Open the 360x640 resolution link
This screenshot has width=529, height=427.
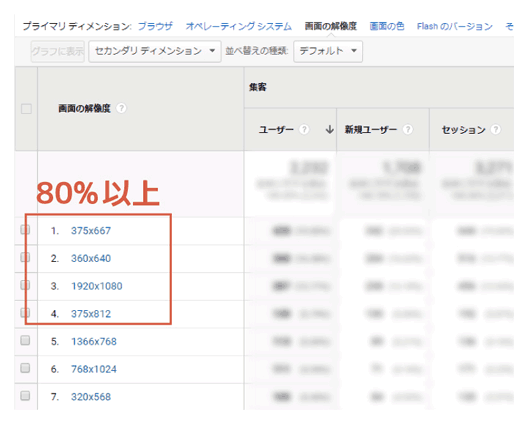91,258
